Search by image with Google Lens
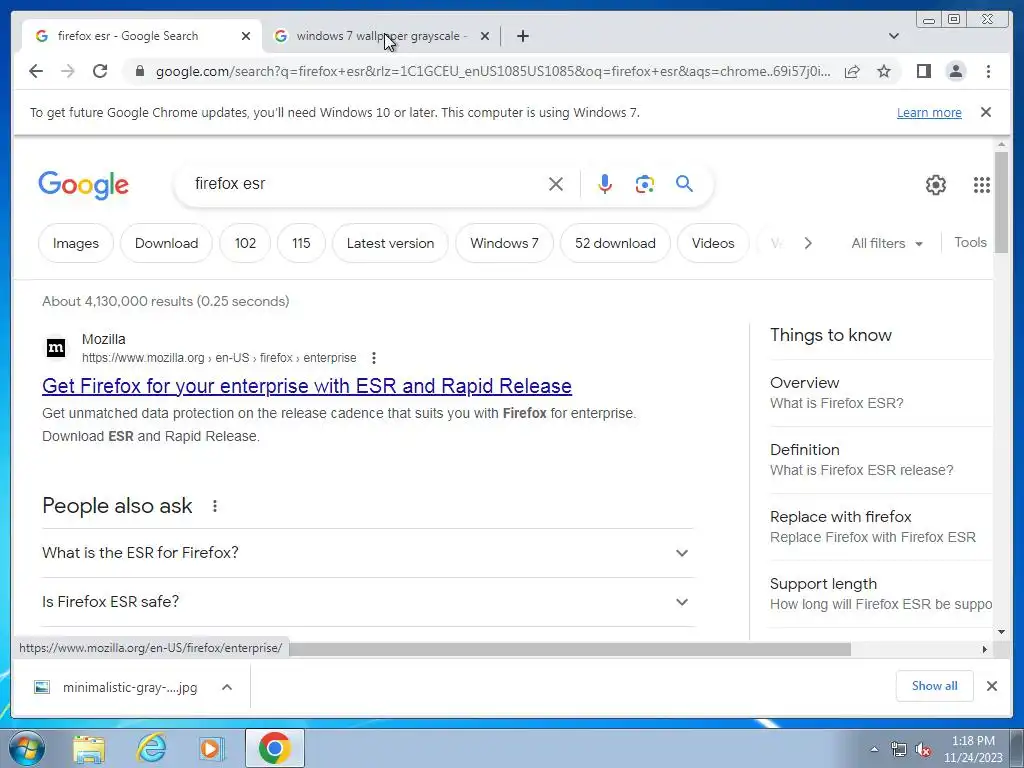The width and height of the screenshot is (1024, 768). (645, 184)
